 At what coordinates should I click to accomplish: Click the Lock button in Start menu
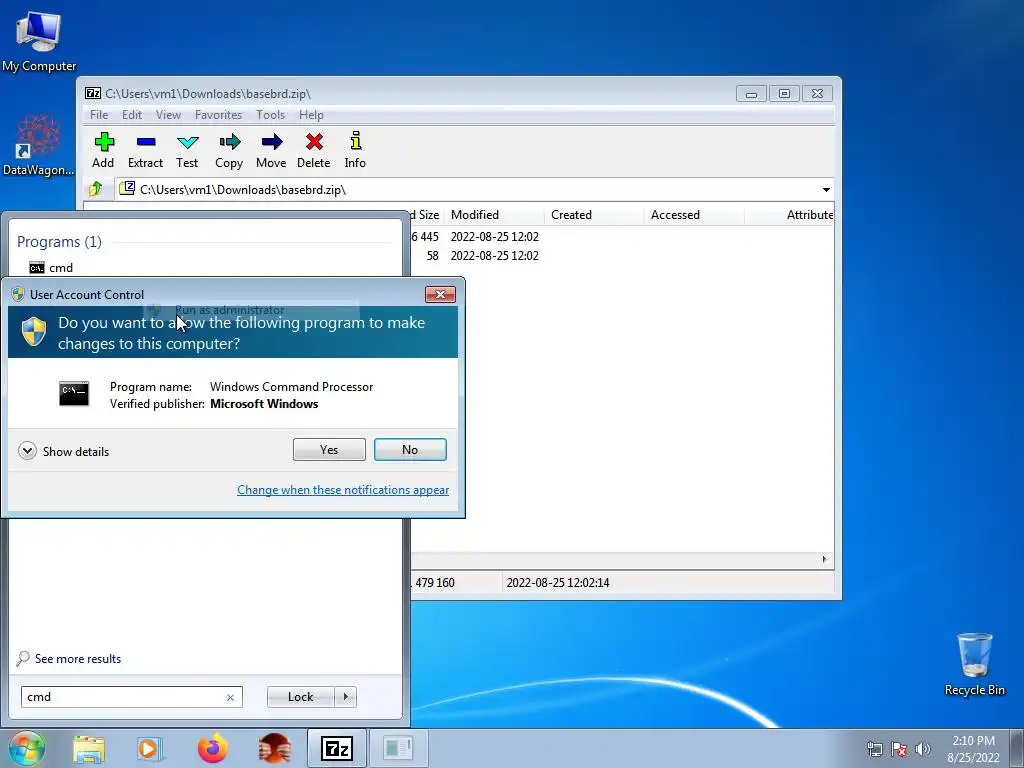click(300, 697)
